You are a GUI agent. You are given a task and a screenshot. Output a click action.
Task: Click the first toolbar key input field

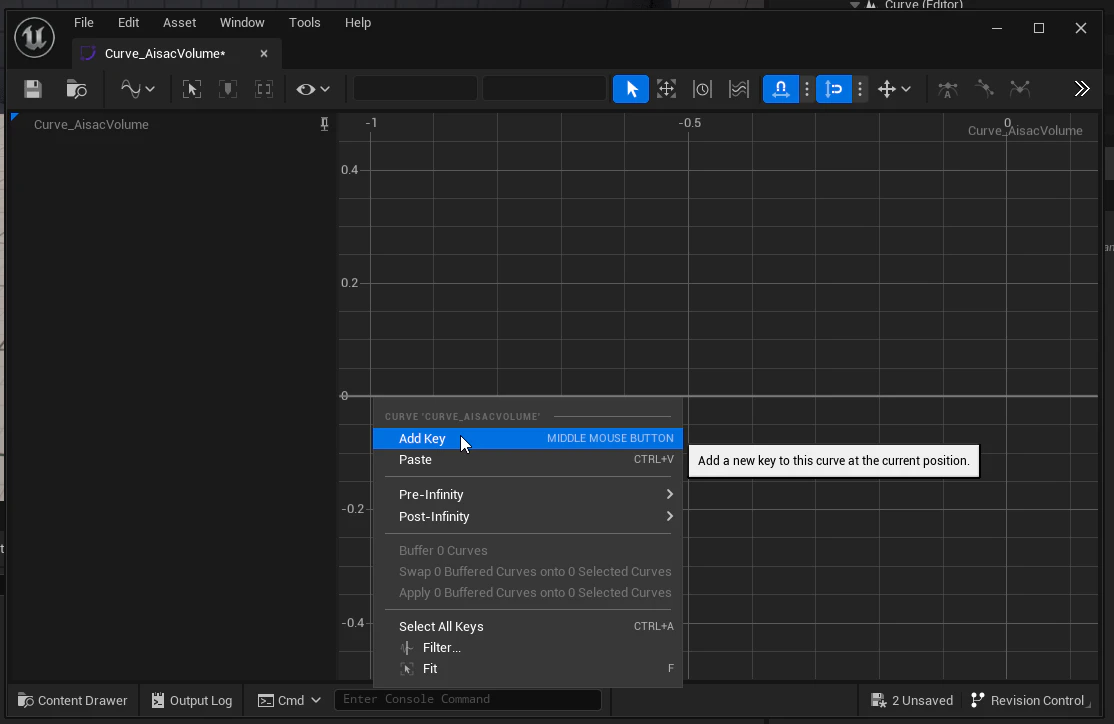416,89
